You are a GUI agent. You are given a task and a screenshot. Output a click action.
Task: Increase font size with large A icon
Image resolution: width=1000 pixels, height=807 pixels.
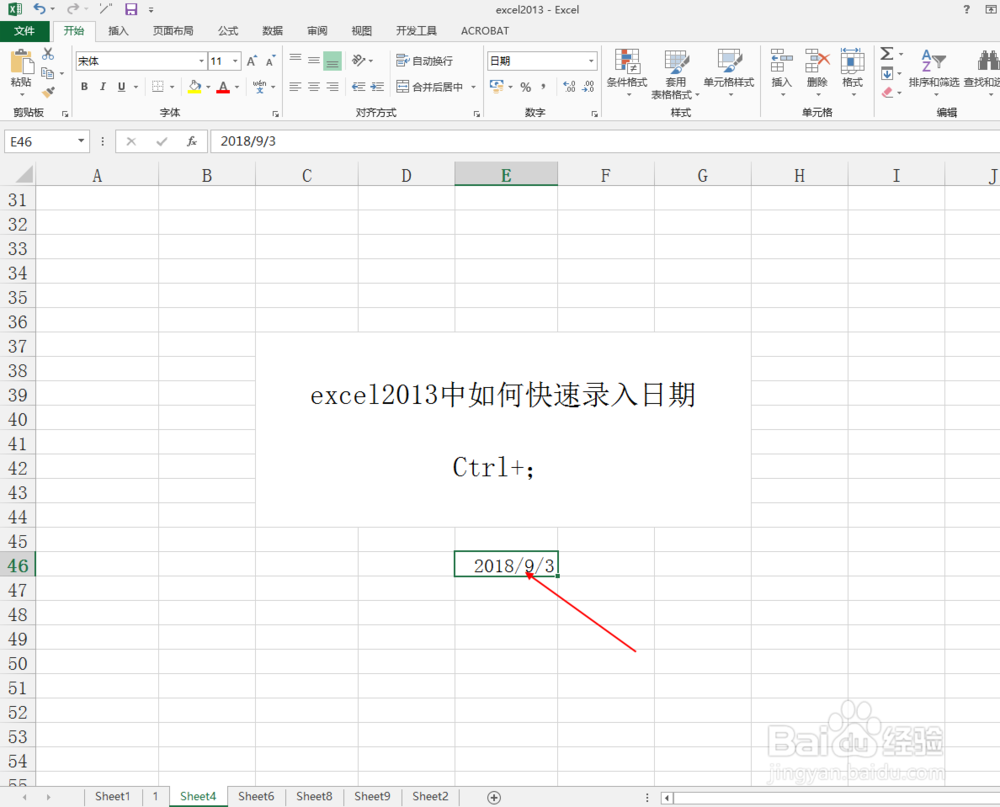click(x=252, y=61)
